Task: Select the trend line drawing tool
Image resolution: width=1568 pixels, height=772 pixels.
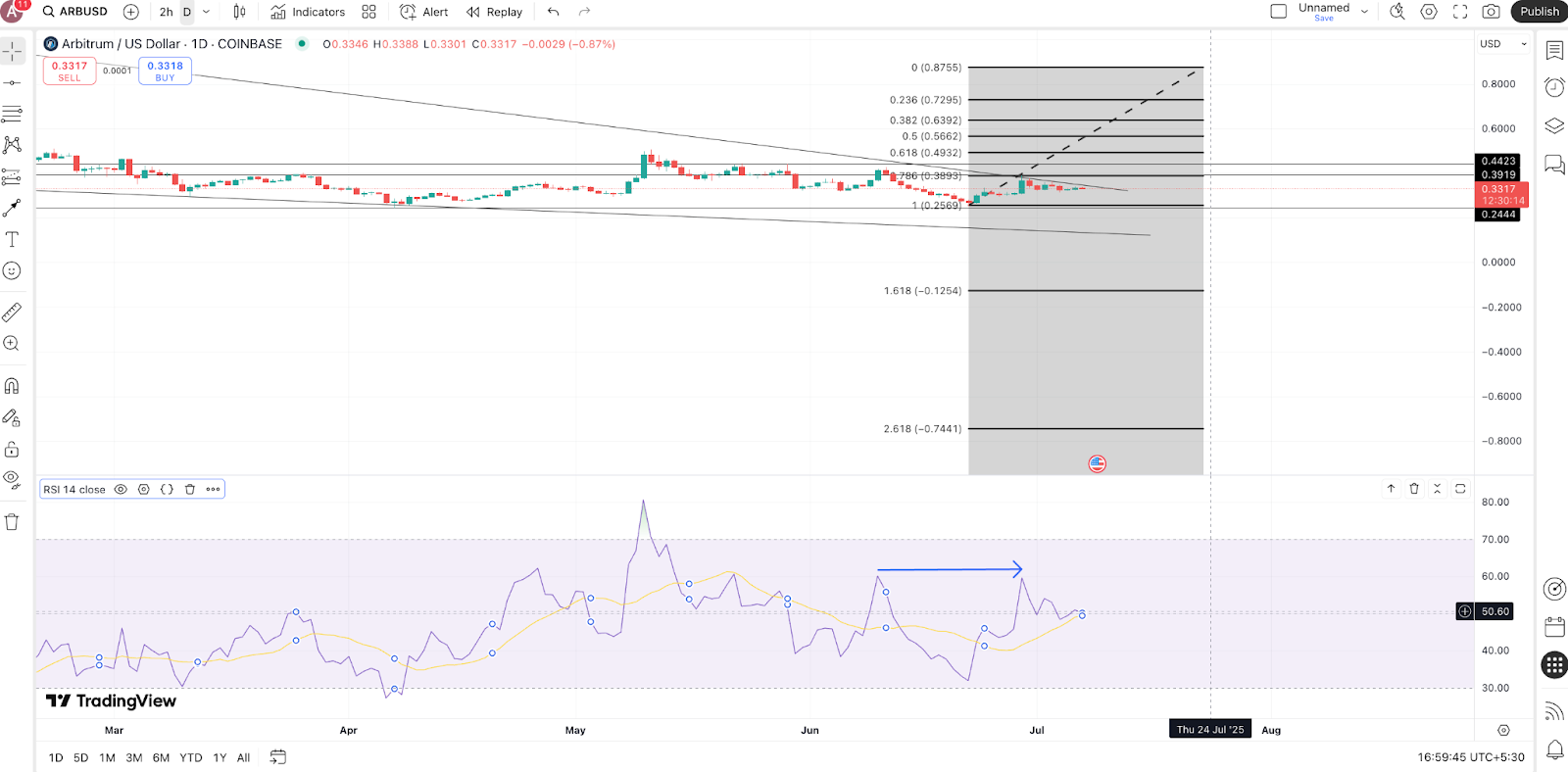Action: (12, 83)
